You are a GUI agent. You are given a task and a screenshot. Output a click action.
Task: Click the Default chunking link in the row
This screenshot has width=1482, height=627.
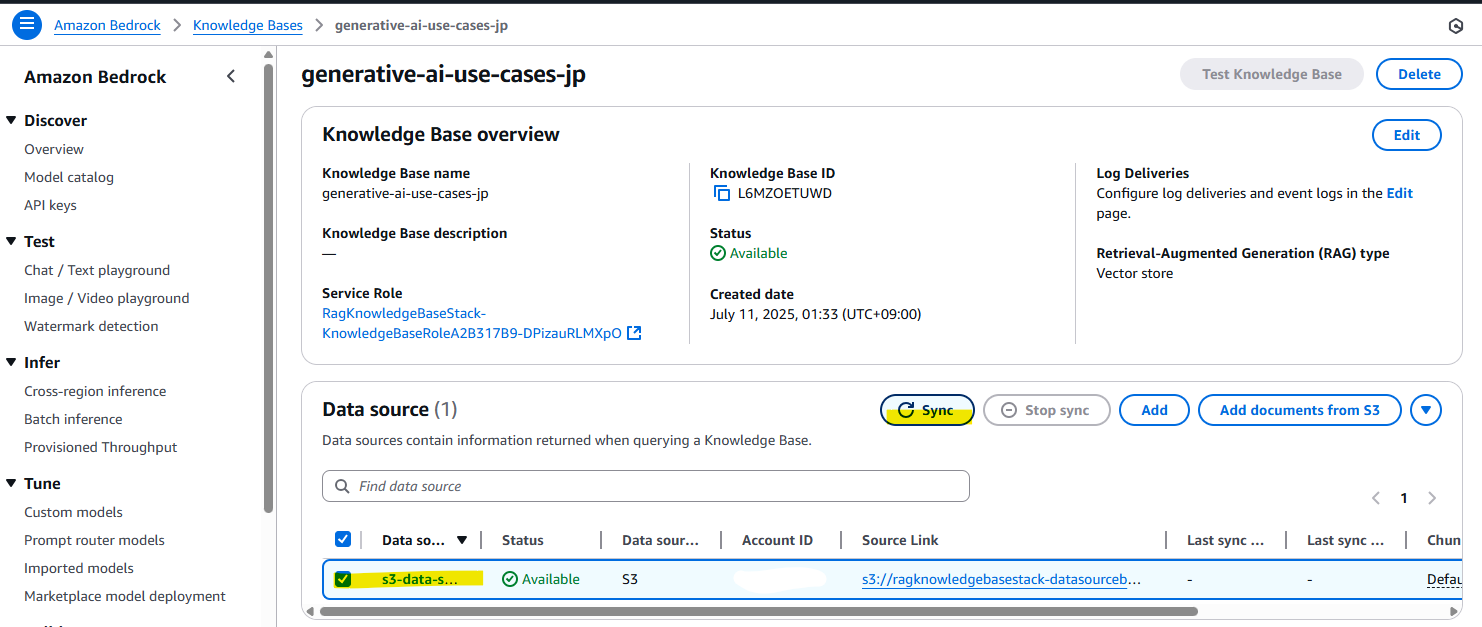[1444, 579]
